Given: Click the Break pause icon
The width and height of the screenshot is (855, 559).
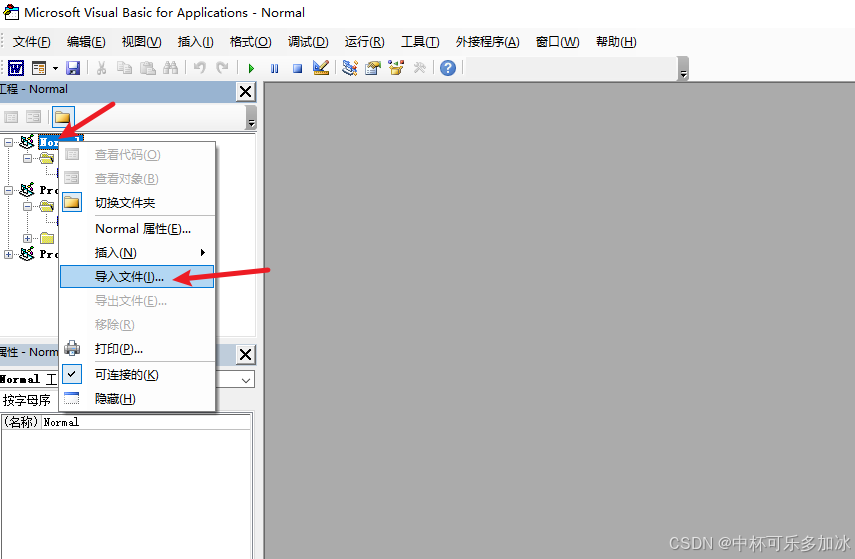Looking at the screenshot, I should click(274, 68).
